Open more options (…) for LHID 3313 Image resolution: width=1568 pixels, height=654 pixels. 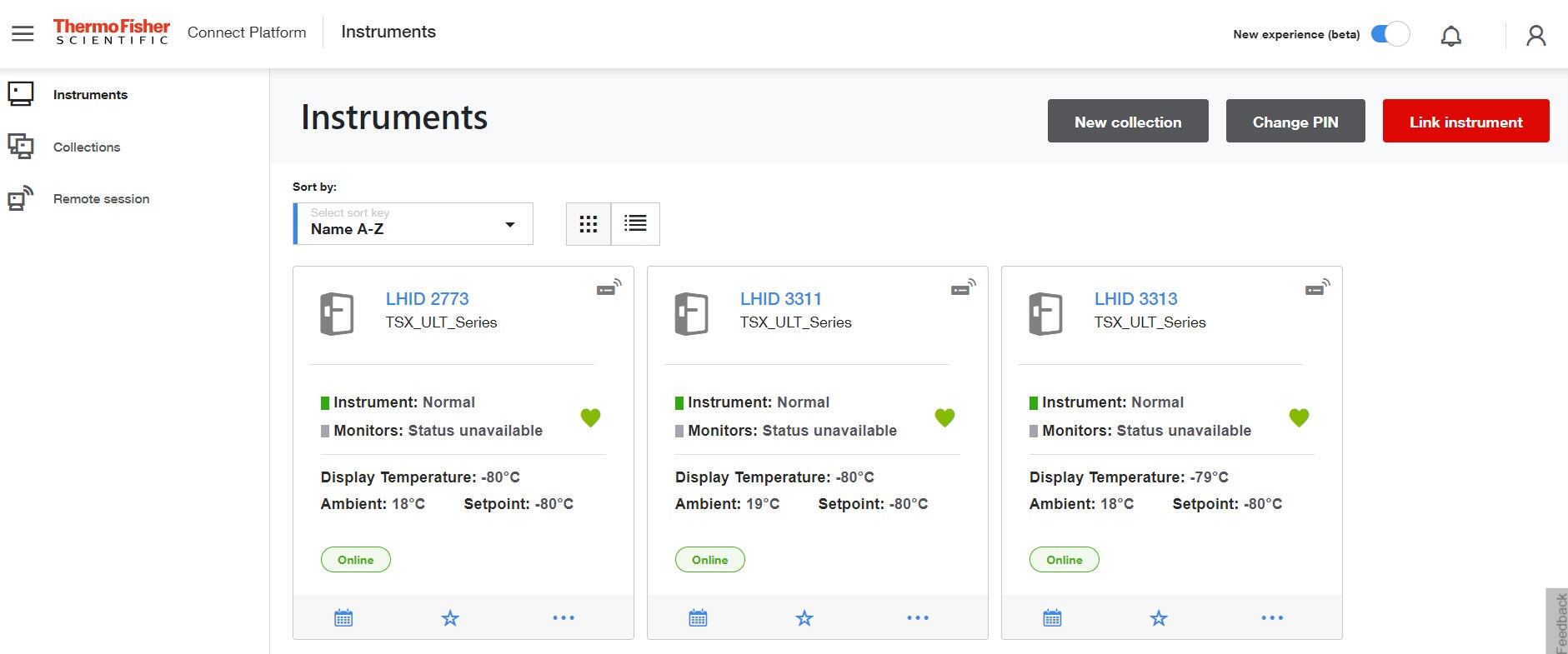click(1272, 618)
